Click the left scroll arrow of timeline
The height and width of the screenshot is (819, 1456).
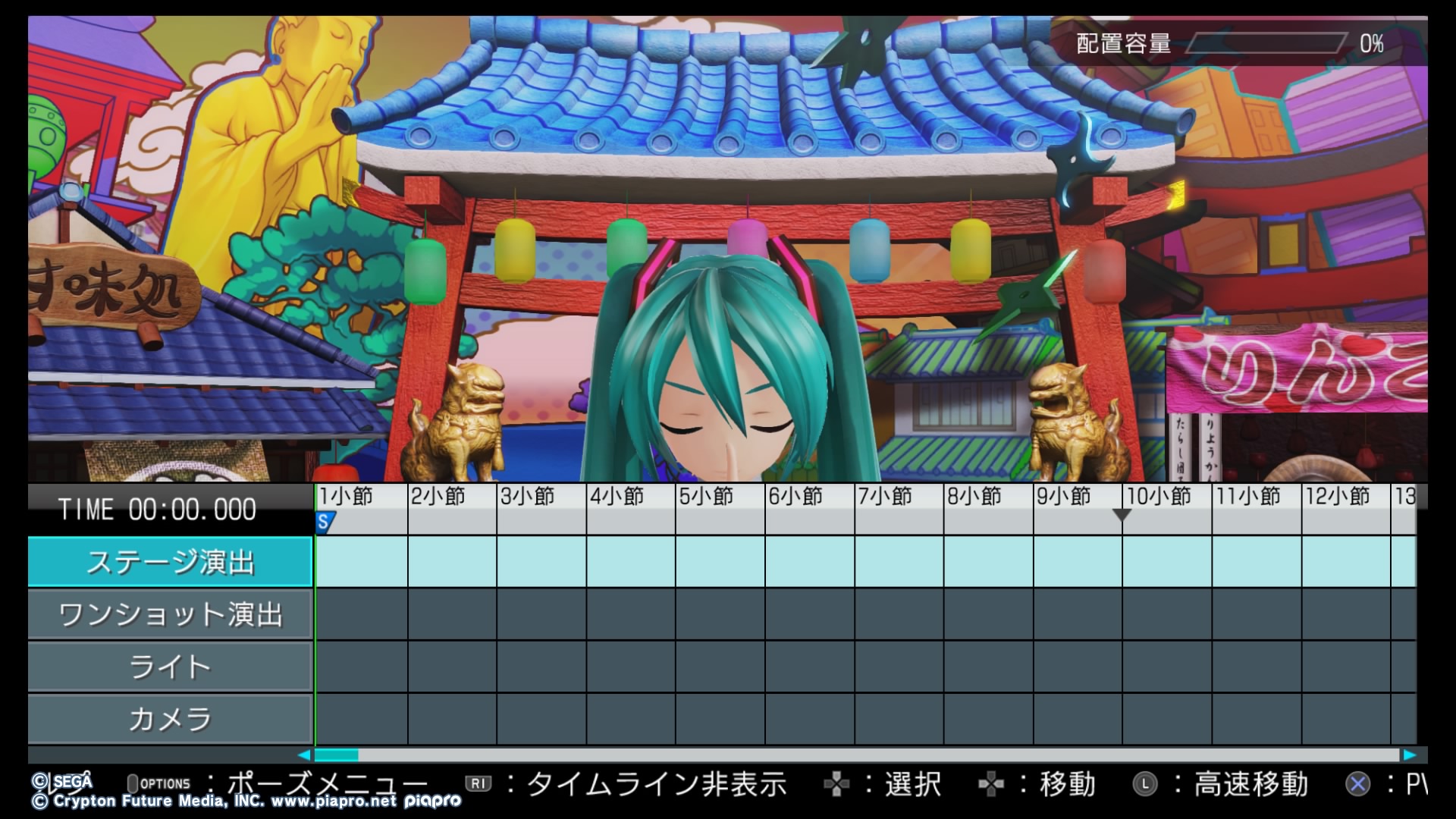304,755
